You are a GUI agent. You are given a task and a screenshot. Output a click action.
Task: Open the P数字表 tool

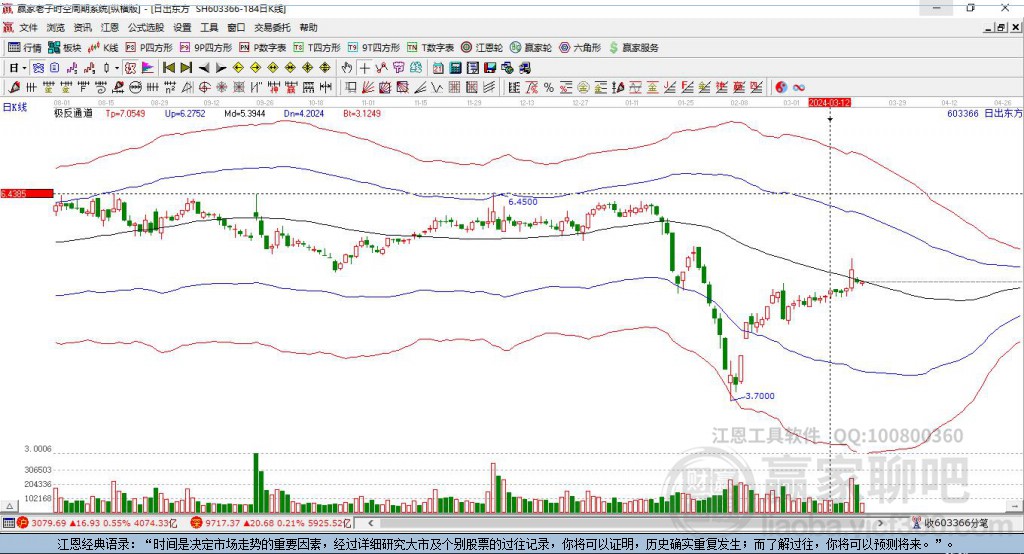coord(263,48)
